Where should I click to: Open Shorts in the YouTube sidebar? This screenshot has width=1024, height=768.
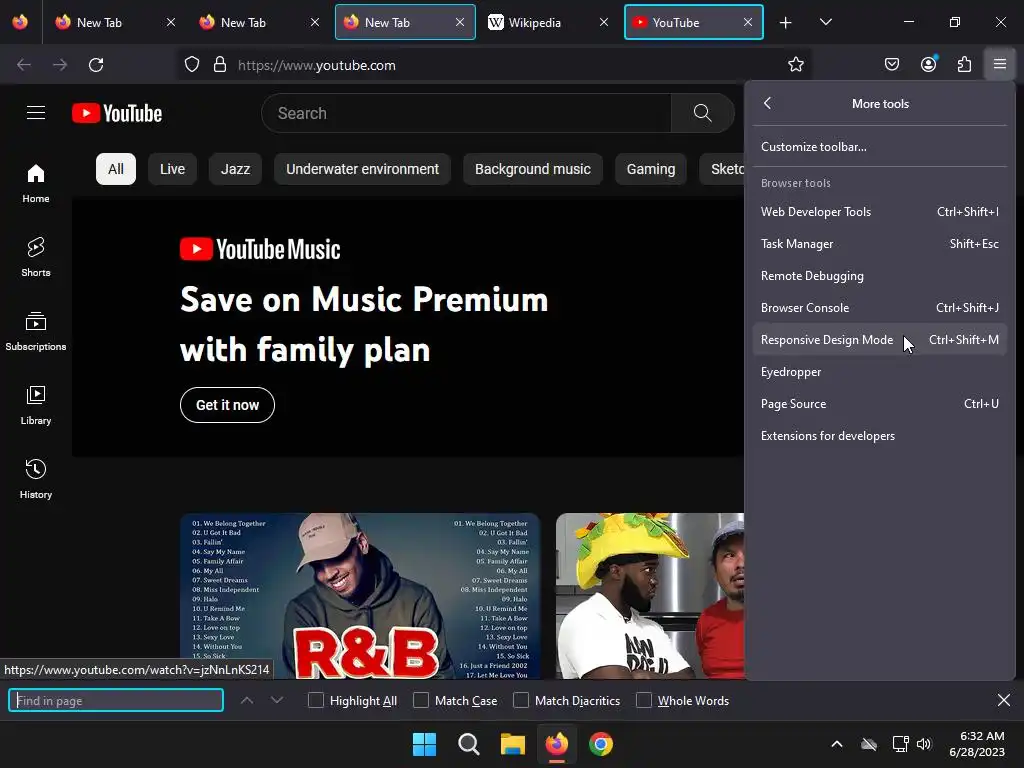(x=36, y=257)
